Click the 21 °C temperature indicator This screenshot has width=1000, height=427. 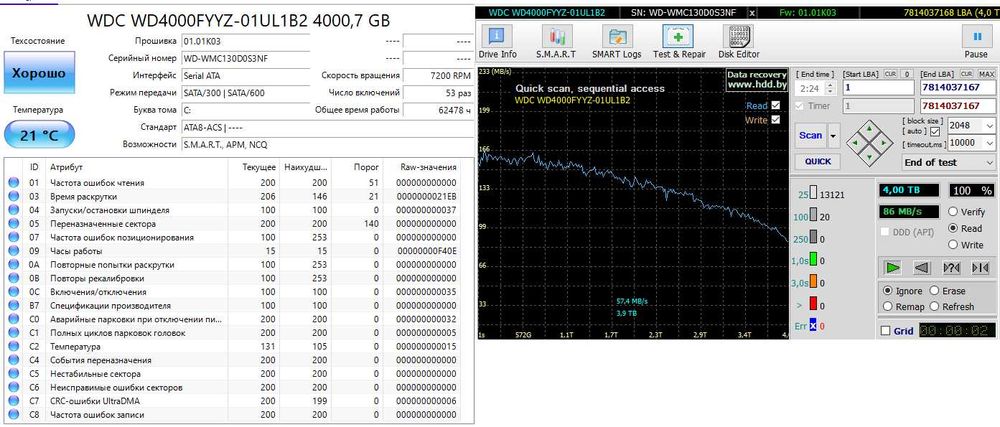click(x=39, y=134)
